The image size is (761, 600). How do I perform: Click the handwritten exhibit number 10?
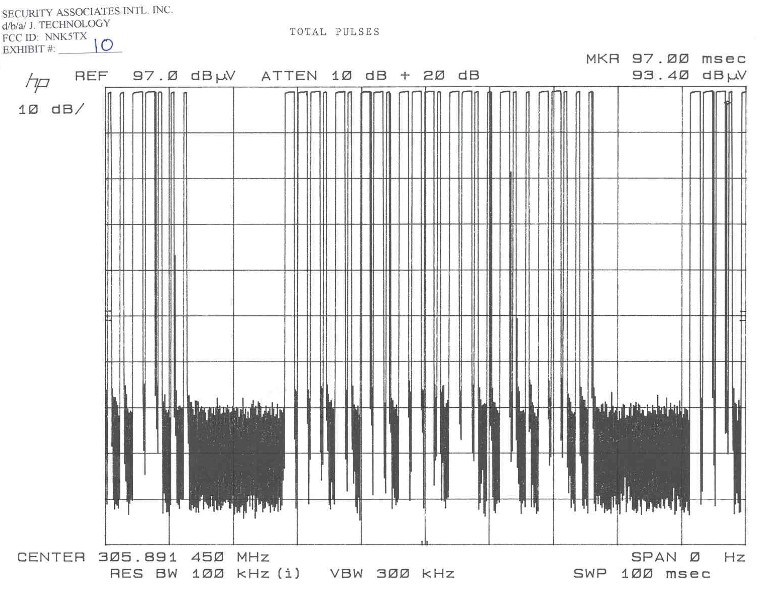(x=103, y=46)
